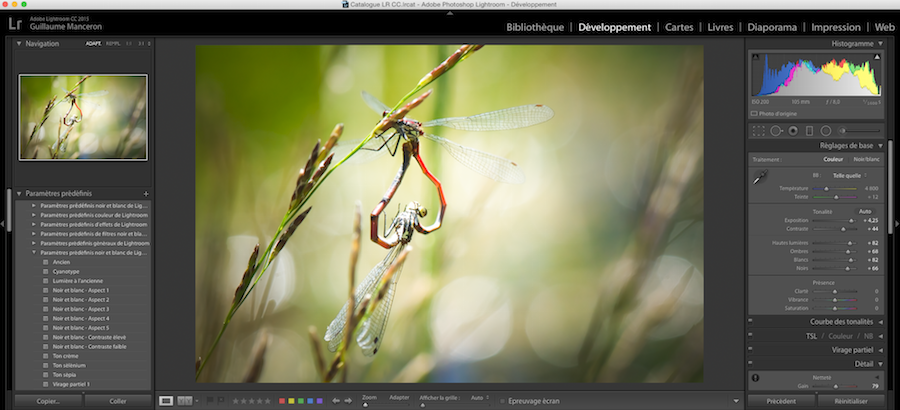The height and width of the screenshot is (410, 900).
Task: Open the Bibliothèque module
Action: [x=535, y=27]
